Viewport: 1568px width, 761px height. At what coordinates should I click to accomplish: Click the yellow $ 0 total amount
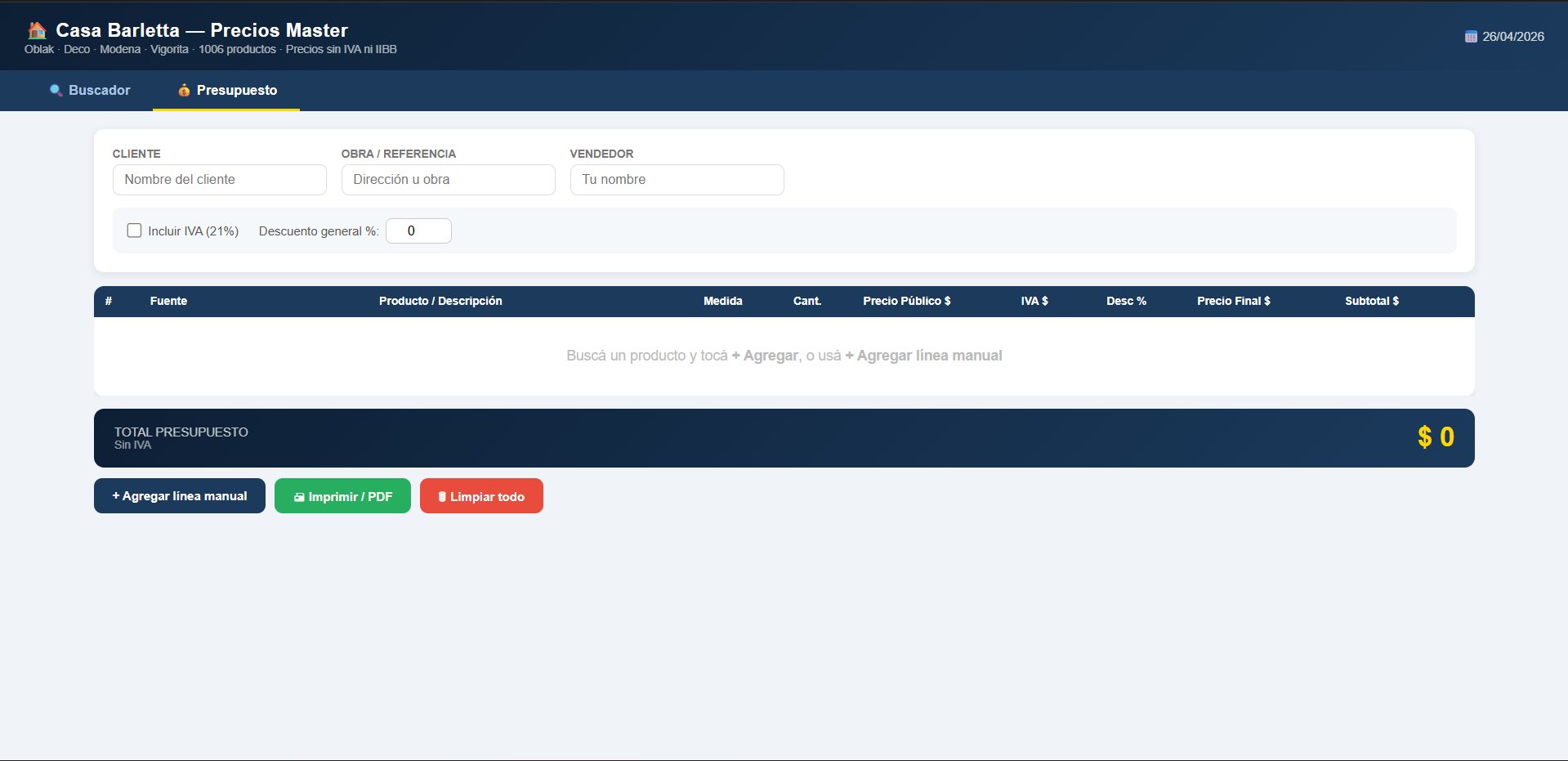click(x=1436, y=437)
